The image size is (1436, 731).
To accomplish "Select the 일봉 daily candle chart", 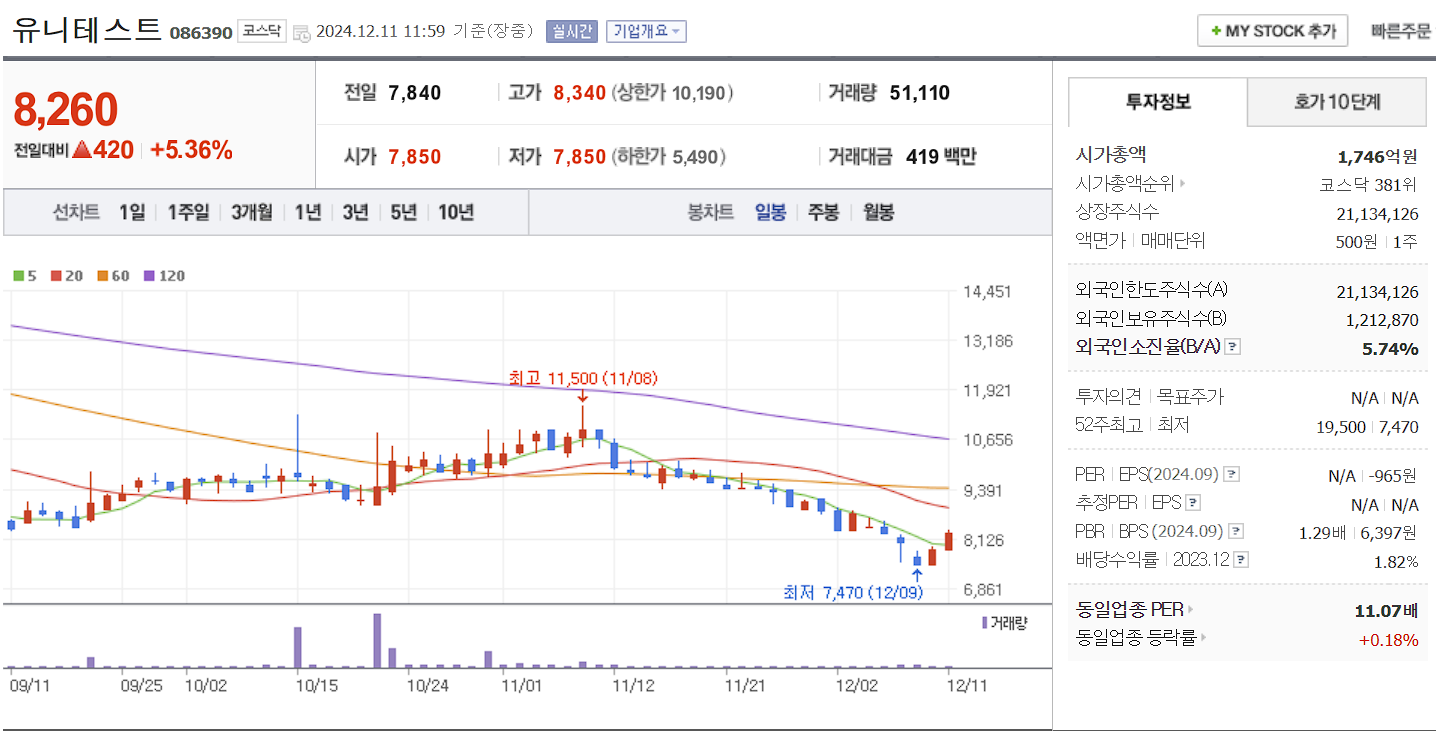I will [x=770, y=212].
